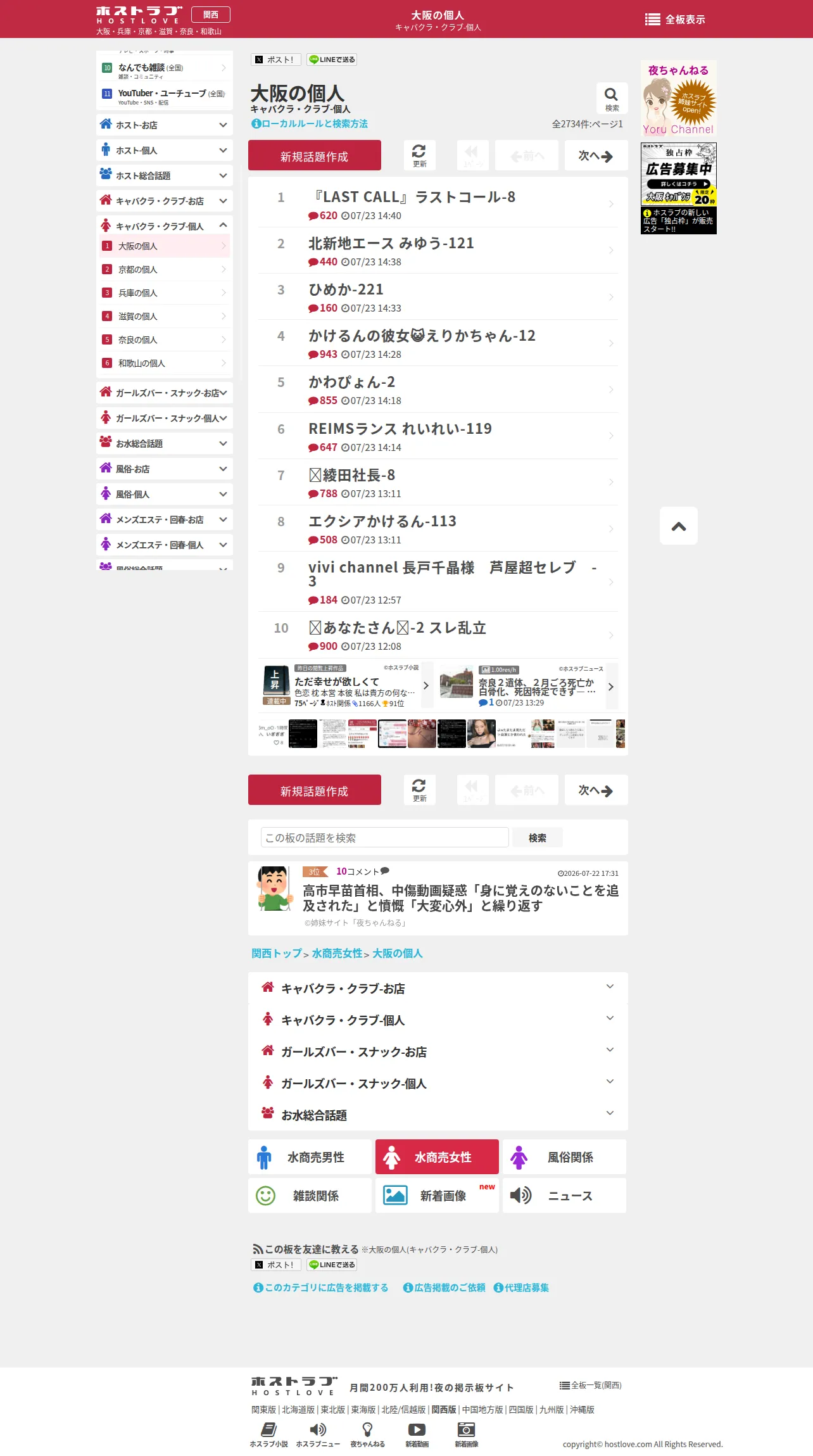Image resolution: width=813 pixels, height=1456 pixels.
Task: Click the 新着動画 video icon in the footer
Action: pyautogui.click(x=417, y=1429)
